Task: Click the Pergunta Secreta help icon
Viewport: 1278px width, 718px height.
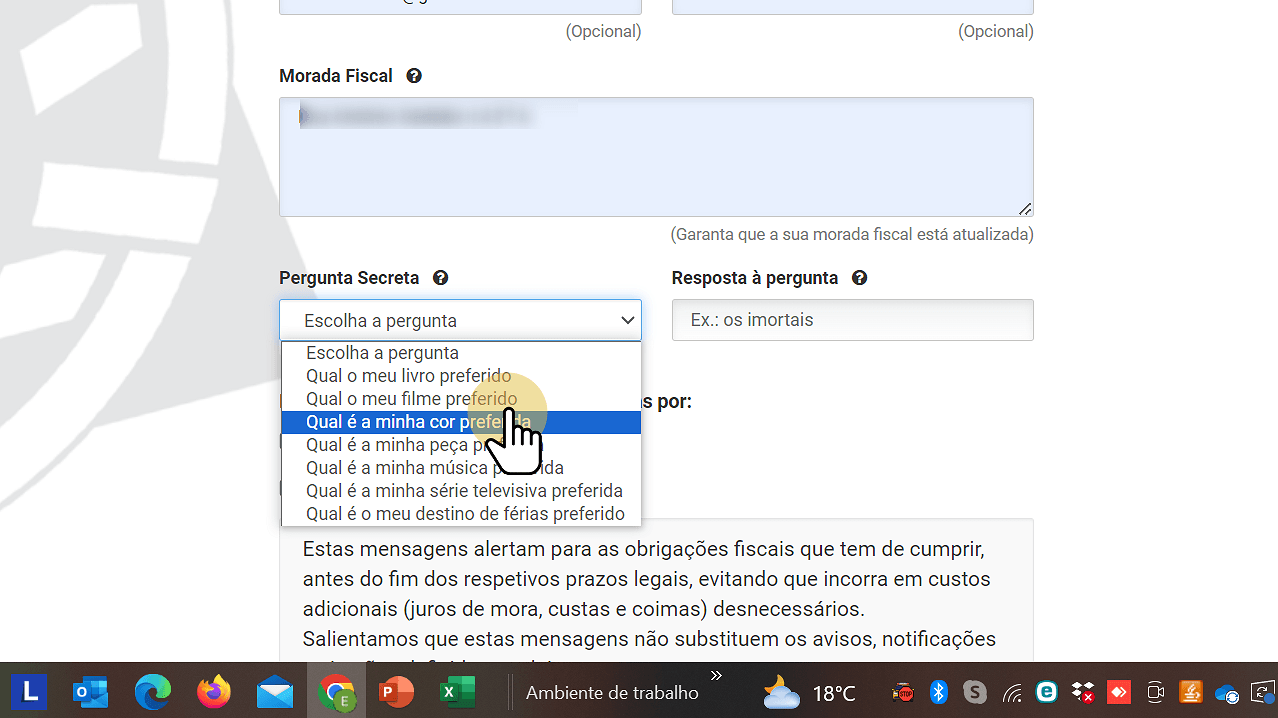Action: pos(440,278)
